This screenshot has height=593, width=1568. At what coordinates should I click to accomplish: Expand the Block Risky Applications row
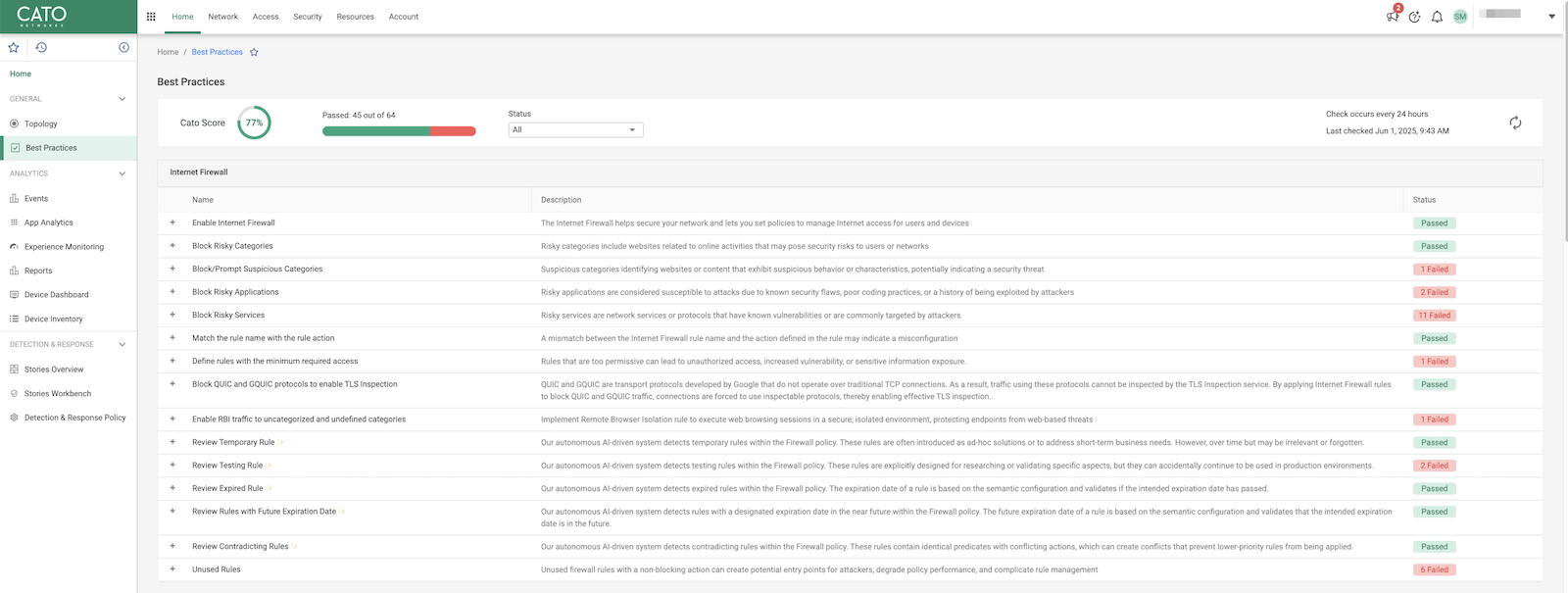point(172,291)
